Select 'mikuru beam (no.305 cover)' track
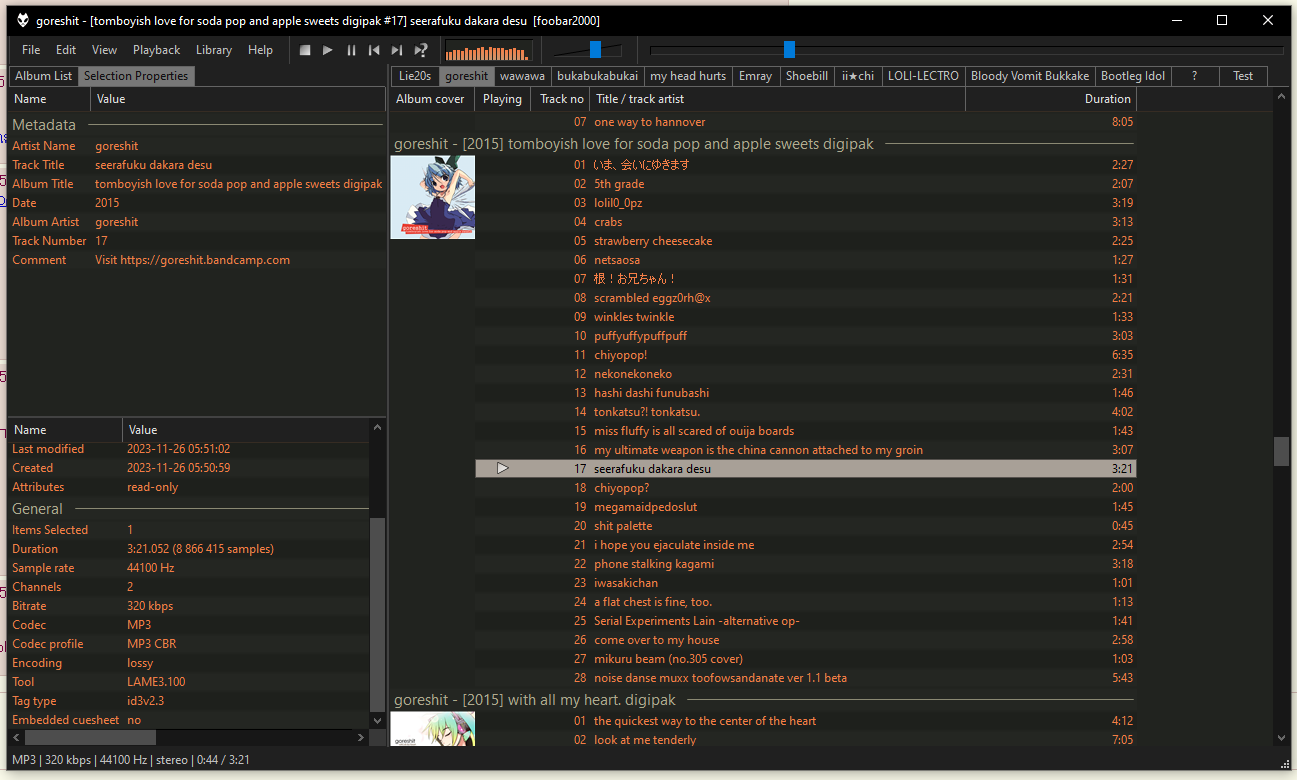Screen dimensions: 1297x780 click(x=805, y=659)
